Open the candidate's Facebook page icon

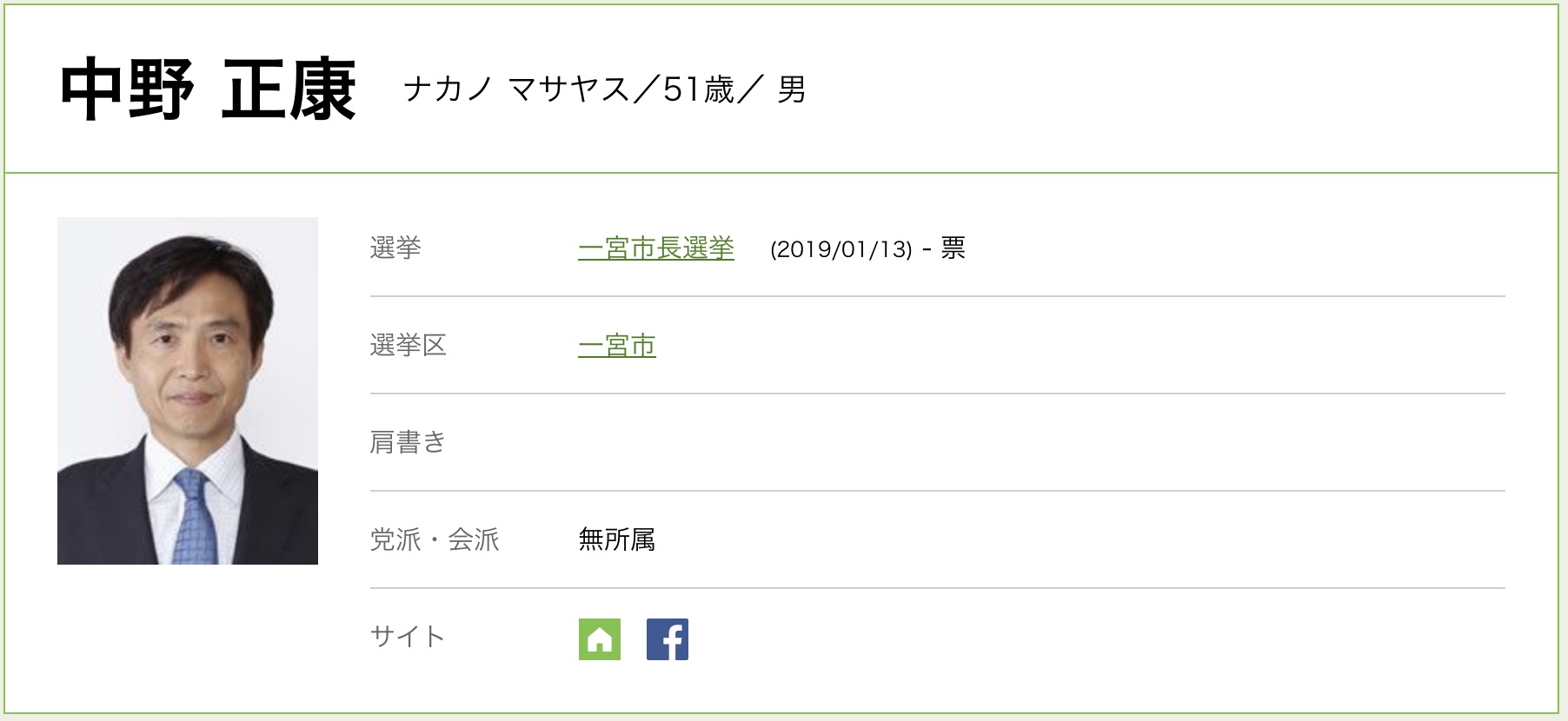pyautogui.click(x=667, y=639)
